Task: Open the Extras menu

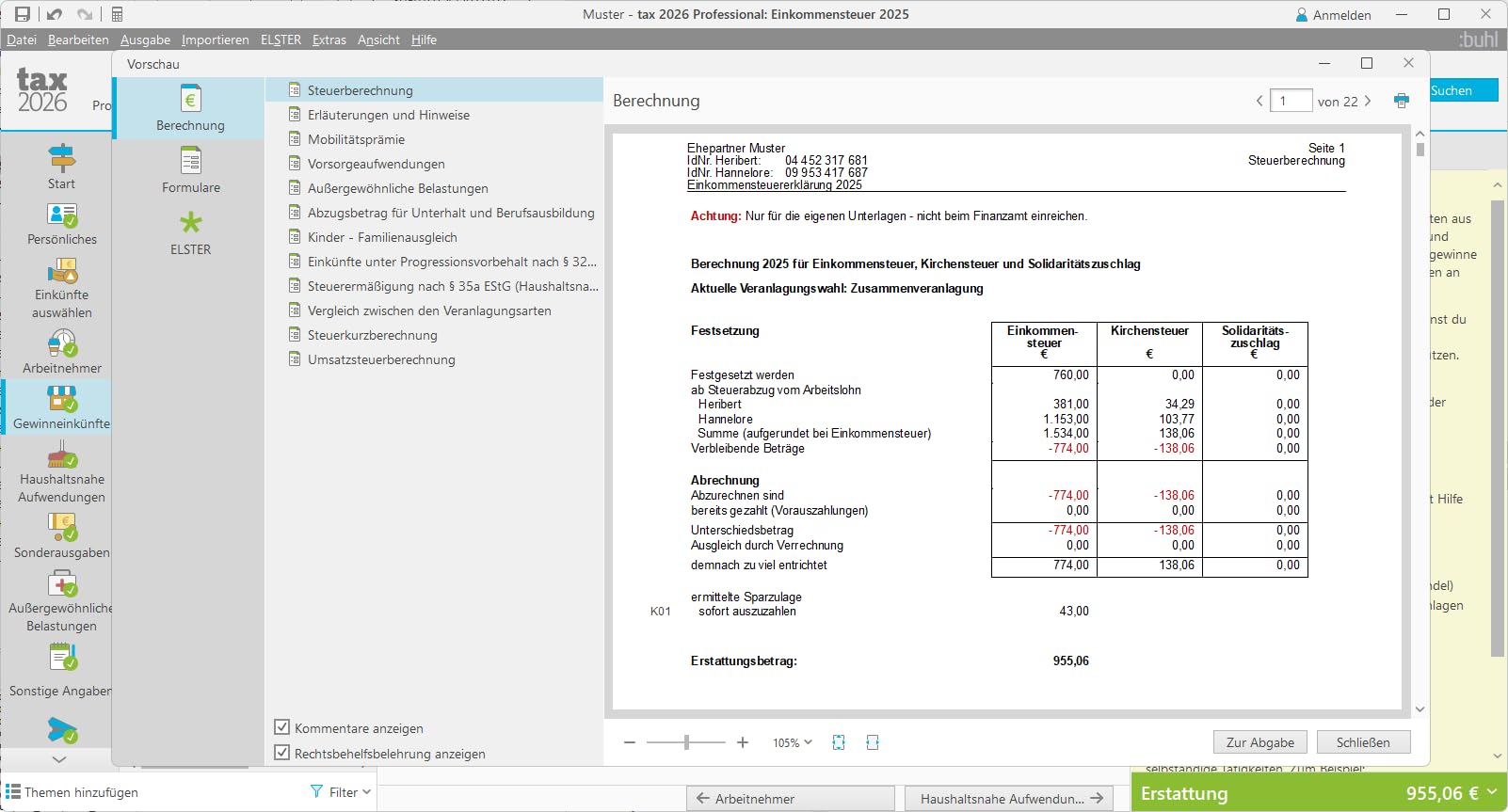Action: tap(329, 40)
